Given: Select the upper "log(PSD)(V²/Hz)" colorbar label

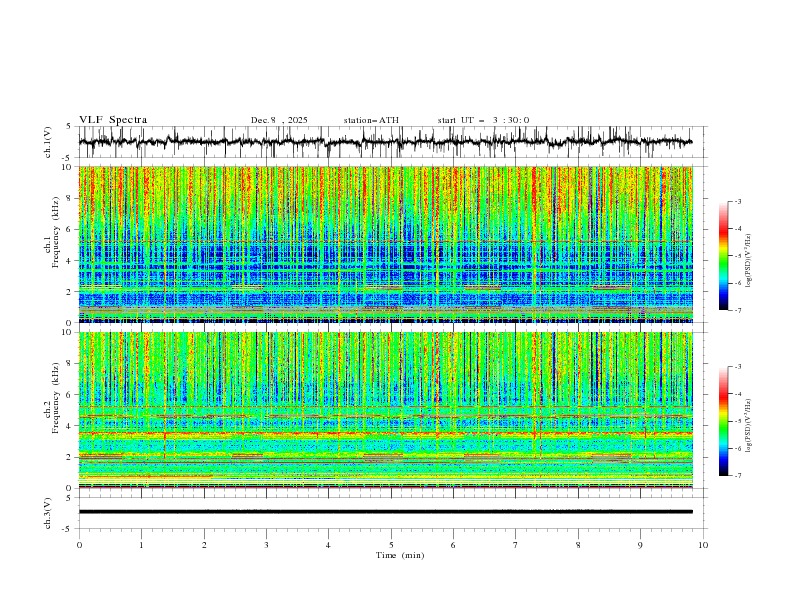Looking at the screenshot, I should coord(748,261).
